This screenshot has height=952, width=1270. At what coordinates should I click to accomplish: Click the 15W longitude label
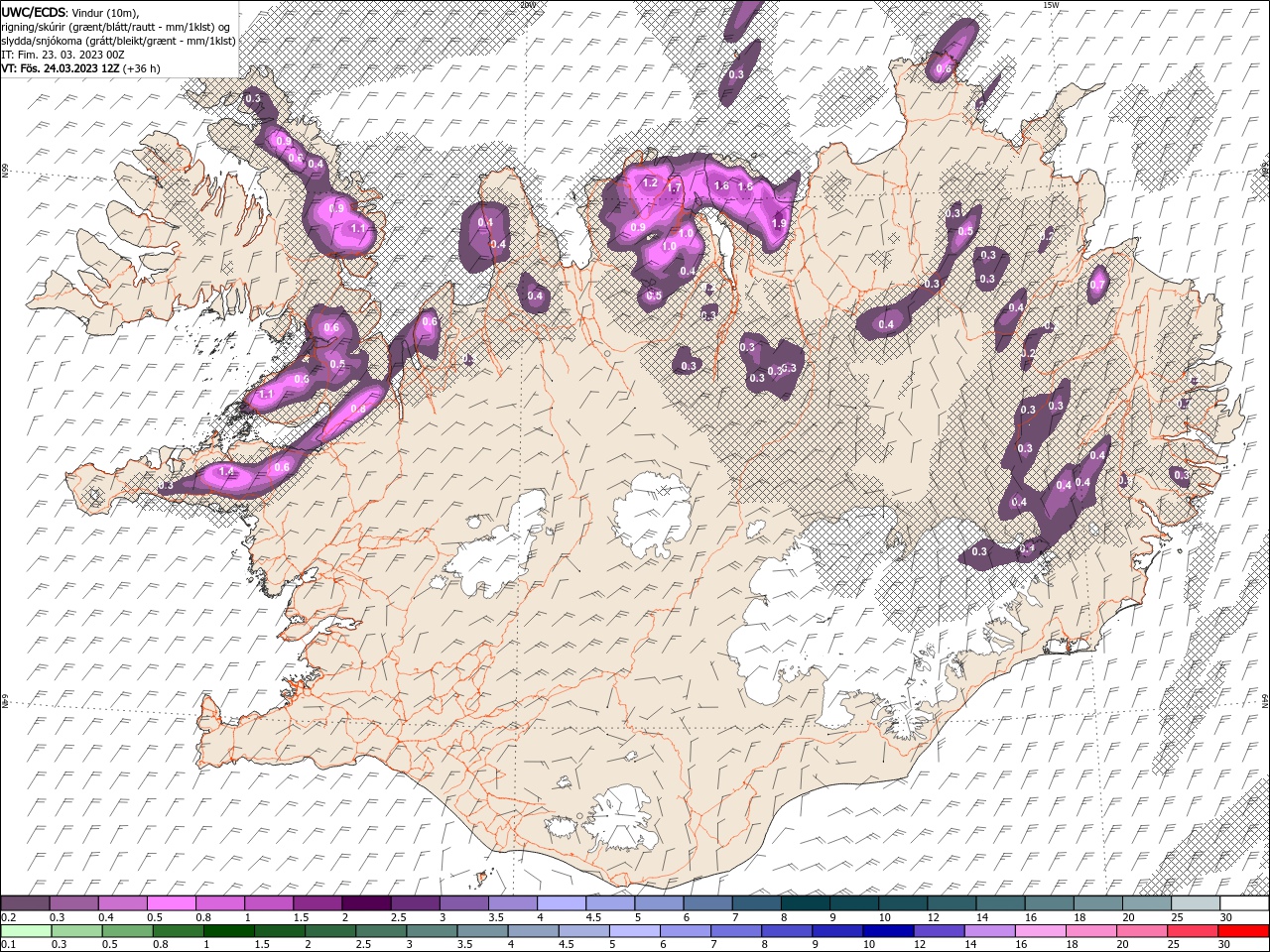pos(1051,5)
